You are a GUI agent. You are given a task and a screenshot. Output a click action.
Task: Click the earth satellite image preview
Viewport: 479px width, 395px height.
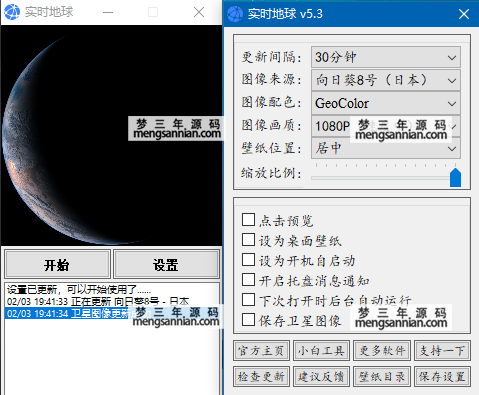click(112, 135)
